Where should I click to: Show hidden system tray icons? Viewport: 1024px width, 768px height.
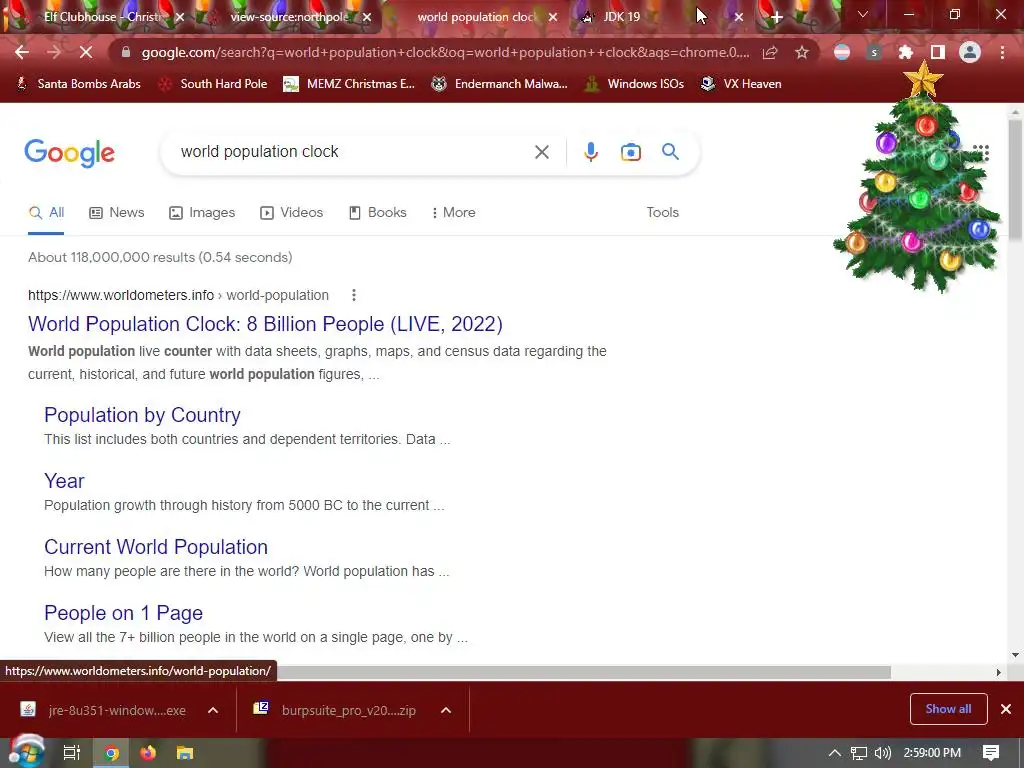(835, 753)
